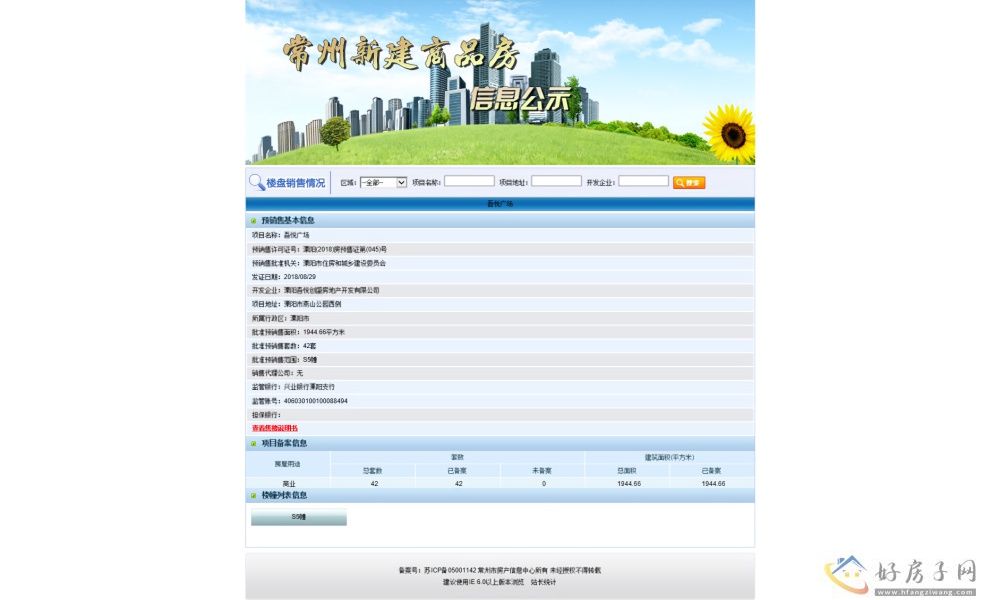1000x600 pixels.
Task: Click the 项目备案信息 section header
Action: pos(284,444)
